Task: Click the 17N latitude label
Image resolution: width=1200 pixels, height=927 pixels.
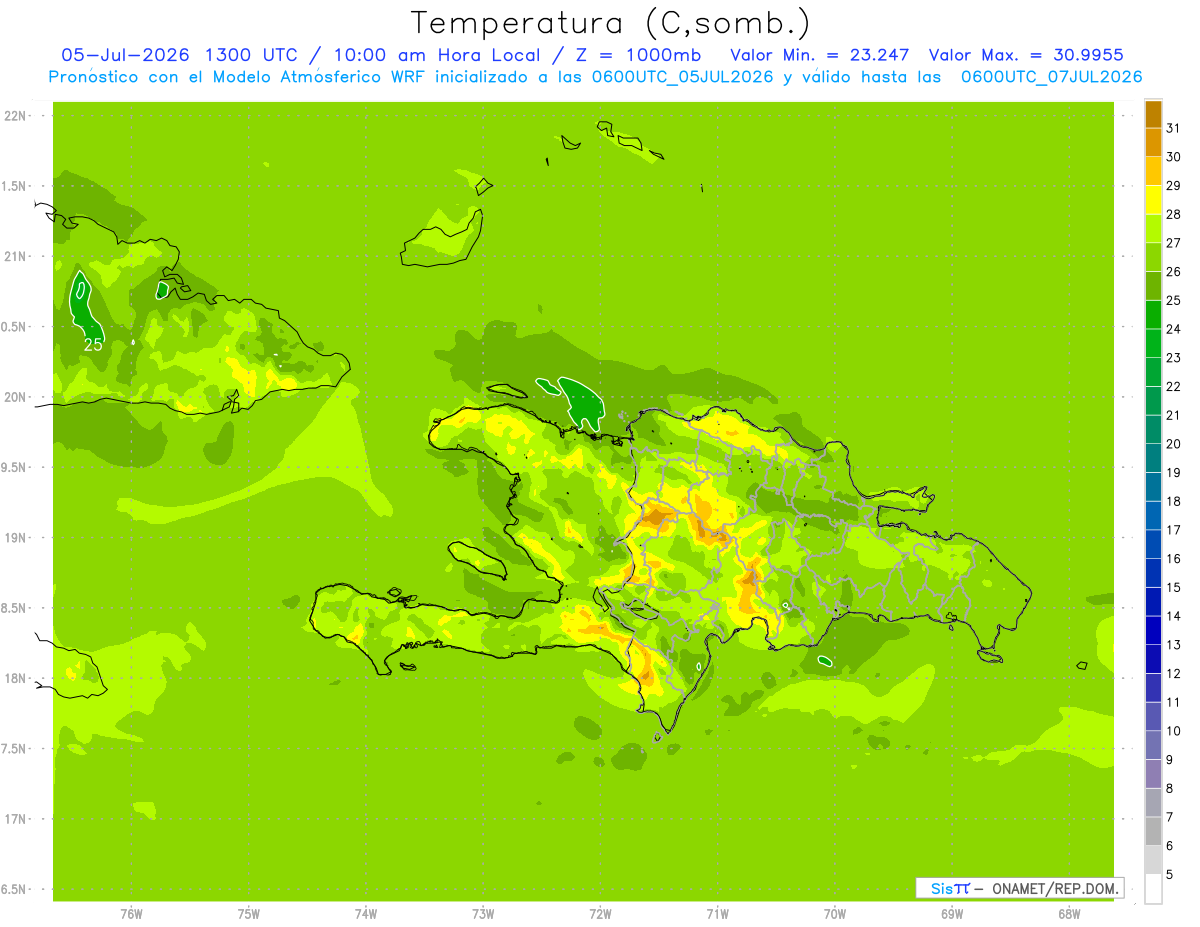Action: coord(16,819)
